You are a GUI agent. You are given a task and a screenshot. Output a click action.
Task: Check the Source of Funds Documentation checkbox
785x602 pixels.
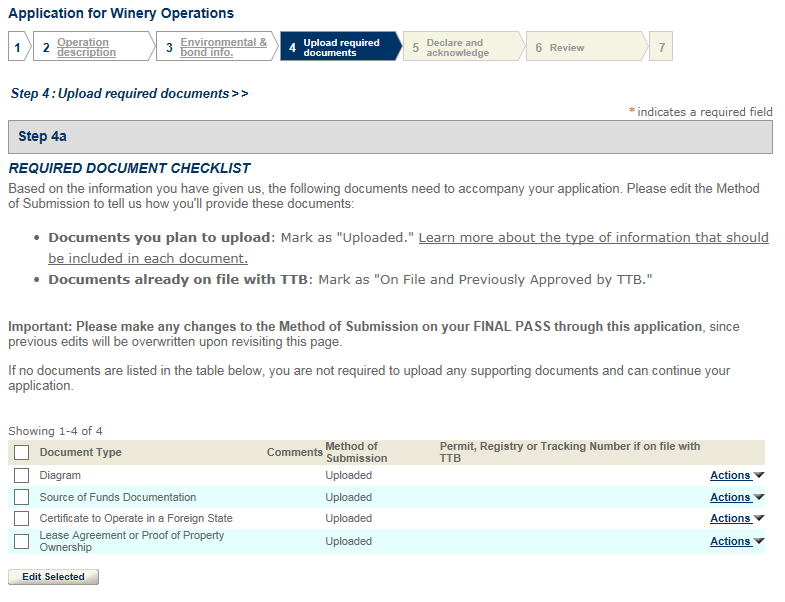click(x=22, y=498)
